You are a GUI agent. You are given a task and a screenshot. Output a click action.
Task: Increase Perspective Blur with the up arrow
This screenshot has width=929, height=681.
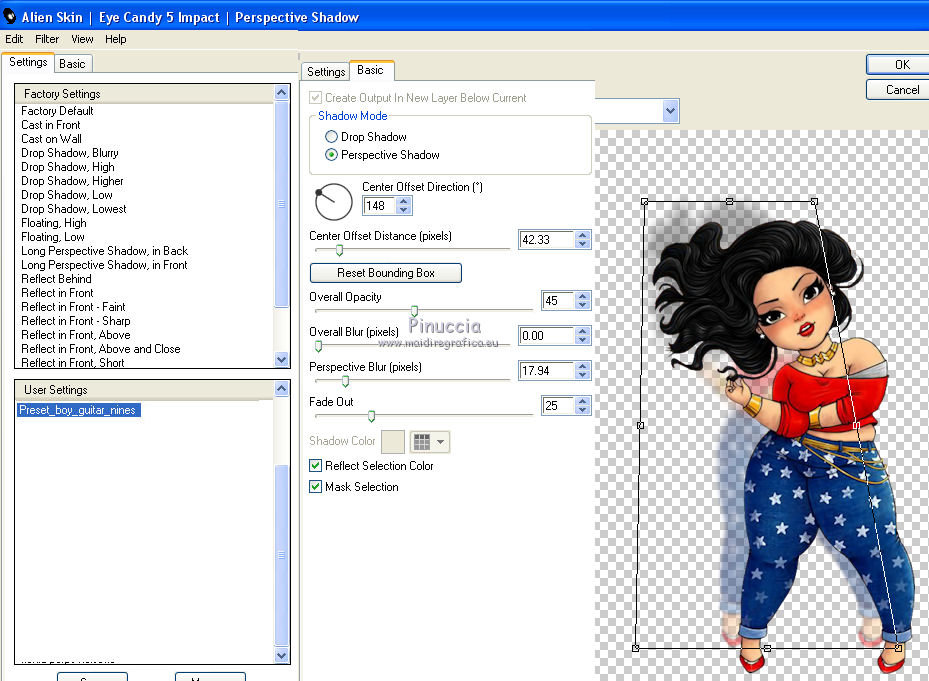[583, 366]
